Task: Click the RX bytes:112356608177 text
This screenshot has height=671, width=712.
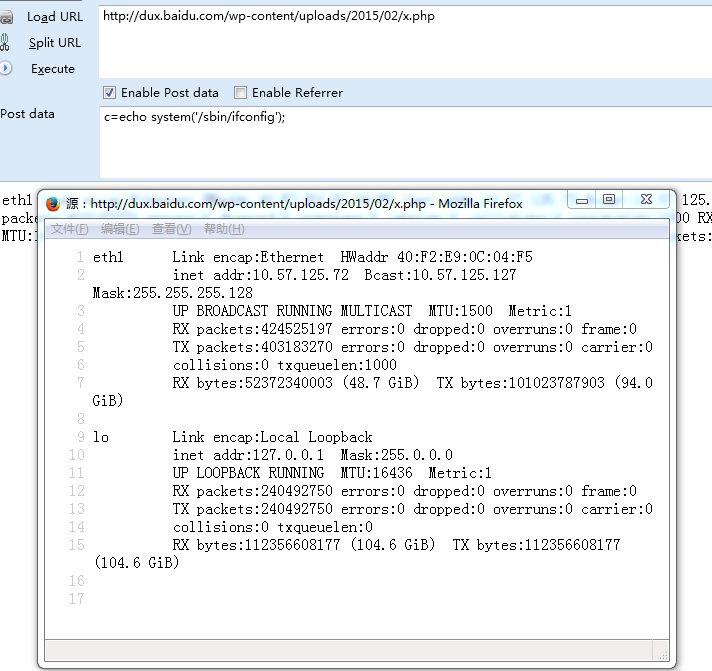Action: click(x=257, y=545)
